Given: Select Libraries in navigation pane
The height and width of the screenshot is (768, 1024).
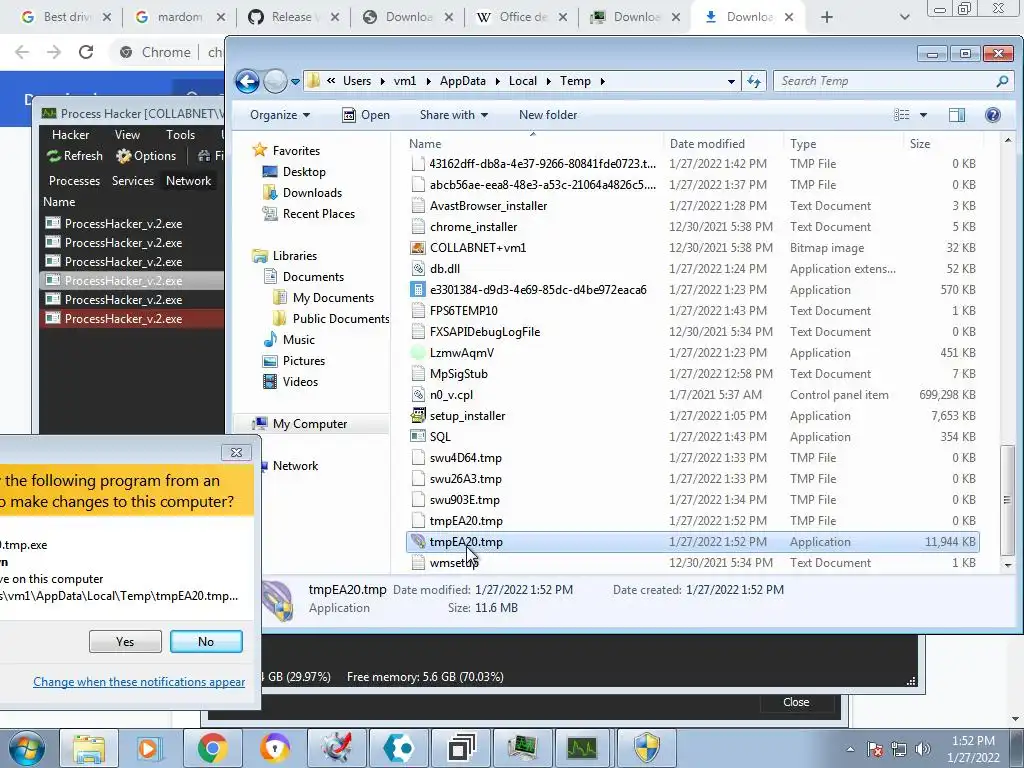Looking at the screenshot, I should pyautogui.click(x=295, y=256).
